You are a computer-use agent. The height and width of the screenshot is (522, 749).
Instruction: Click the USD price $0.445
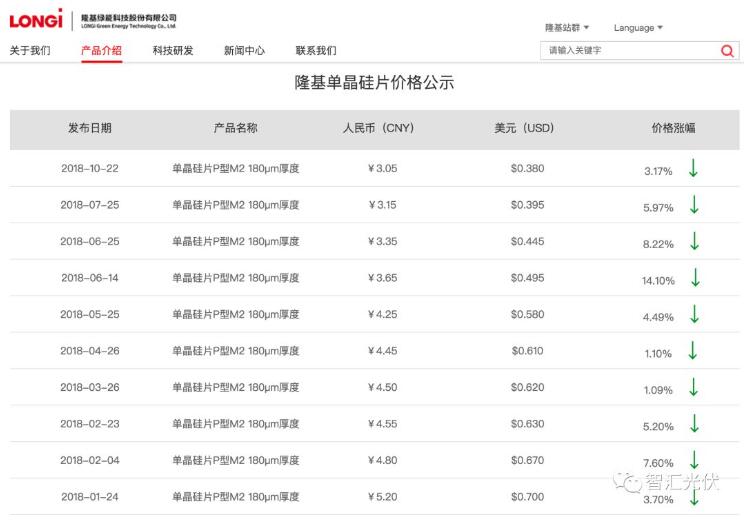527,241
